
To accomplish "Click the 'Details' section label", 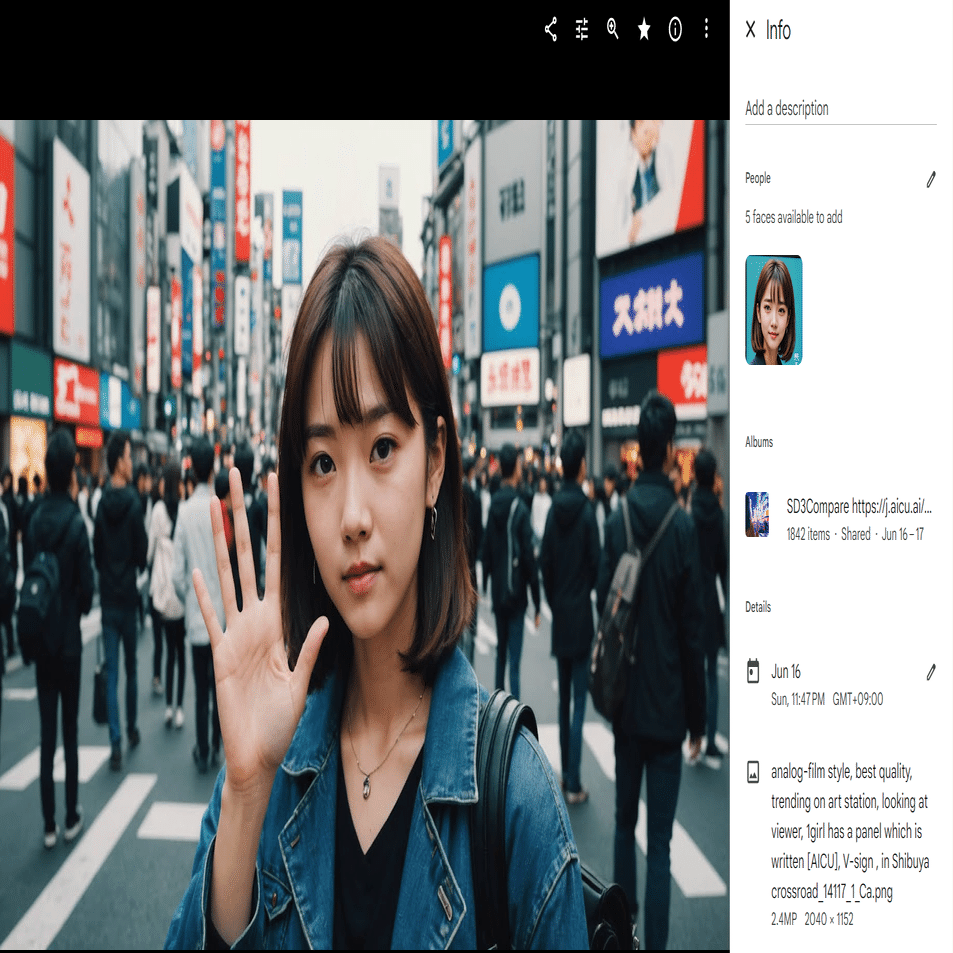I will tap(757, 607).
